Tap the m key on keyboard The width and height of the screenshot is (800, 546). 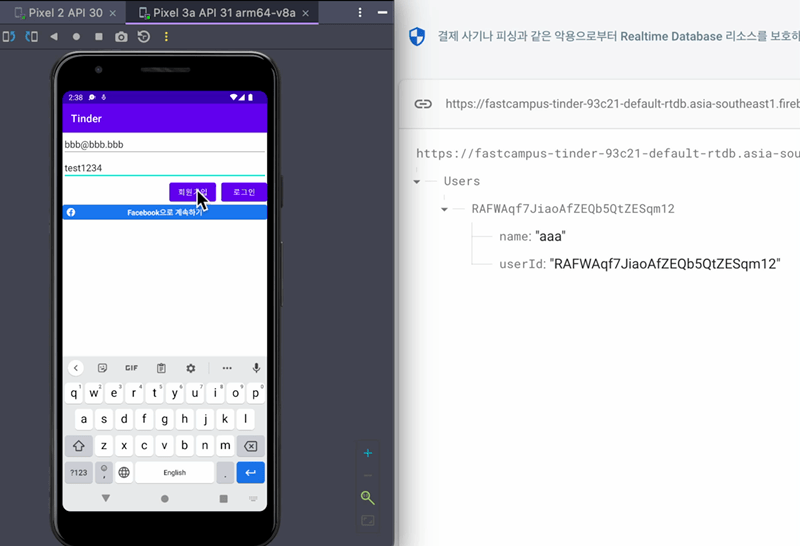tap(225, 445)
